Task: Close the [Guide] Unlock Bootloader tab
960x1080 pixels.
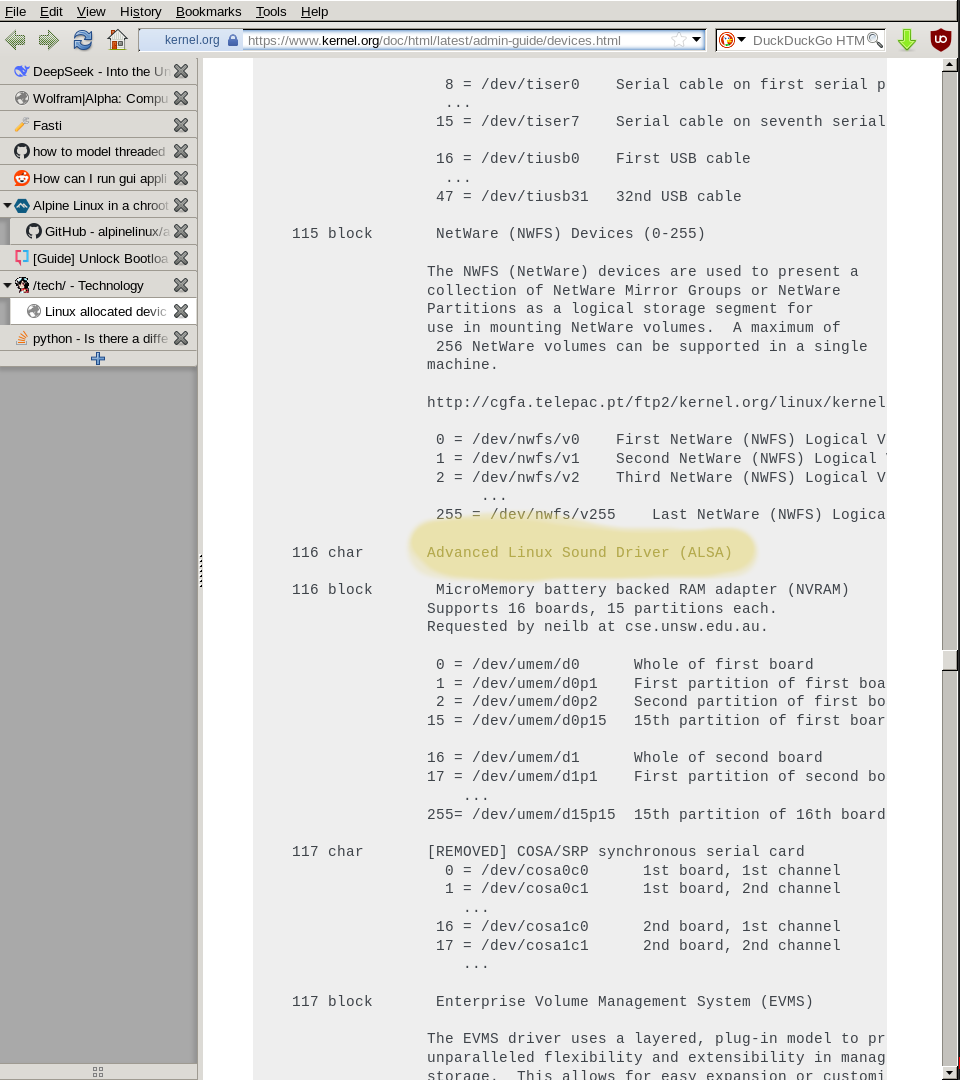Action: pyautogui.click(x=181, y=258)
